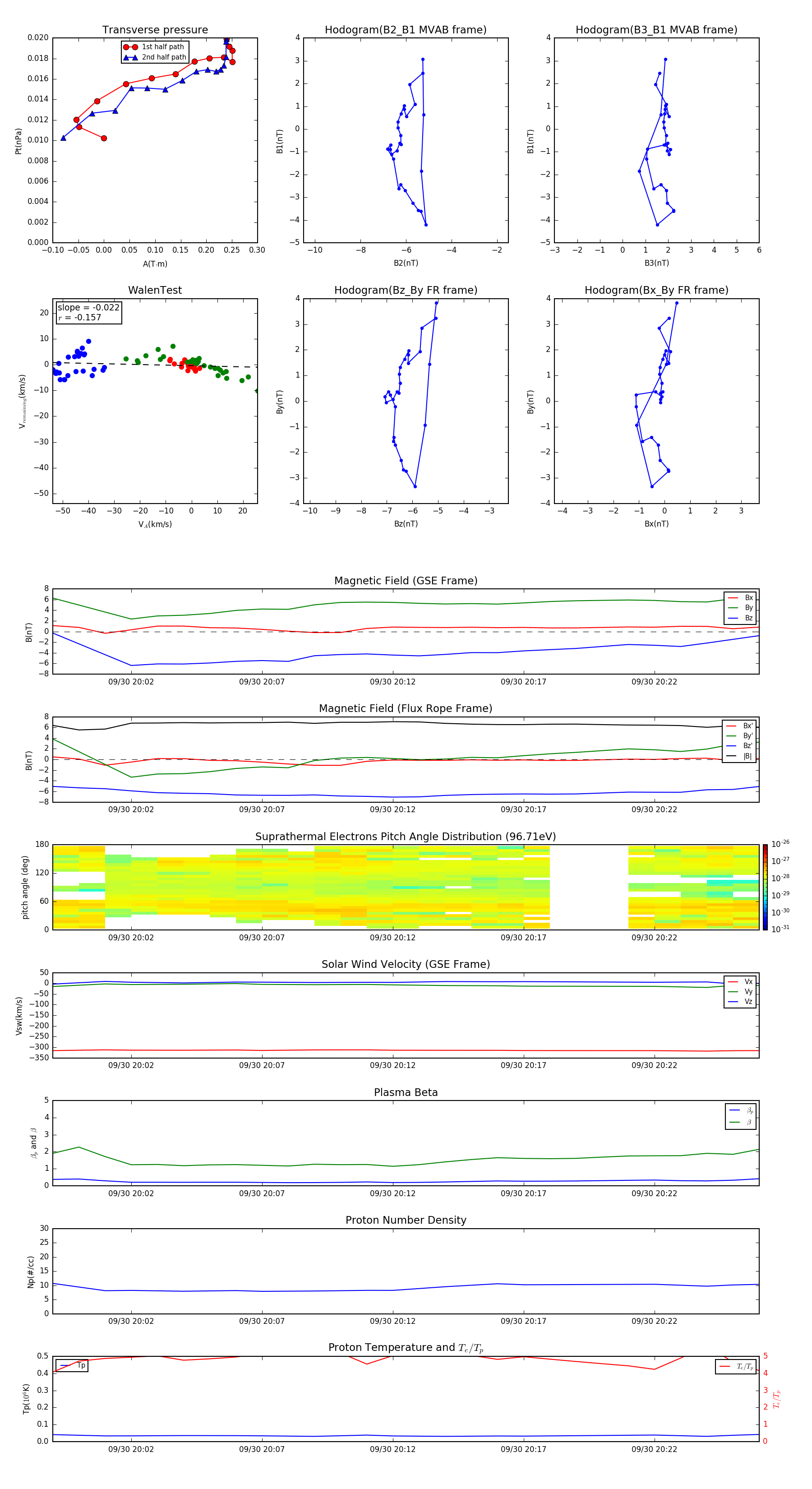Click the "Hodogram(Bx_By FR frame)" title
The width and height of the screenshot is (812, 1489).
pos(656,290)
